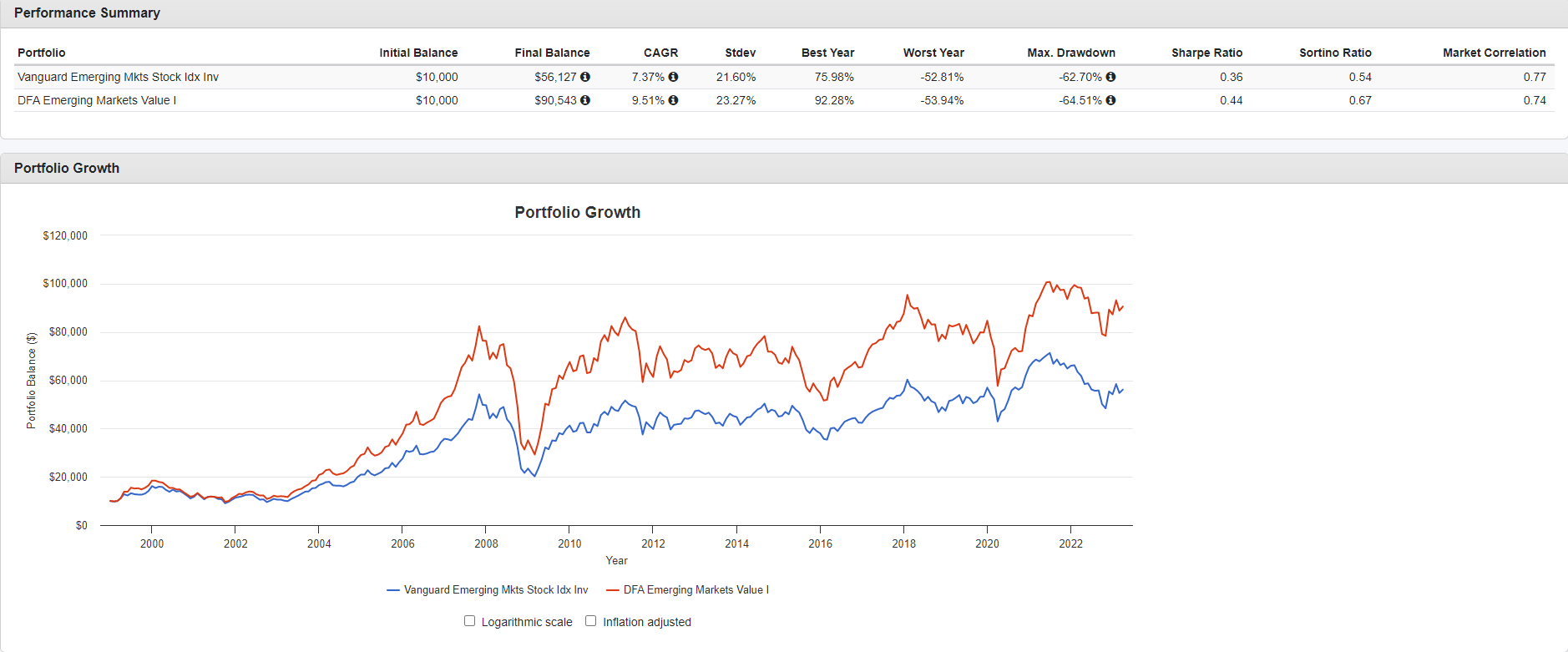This screenshot has width=1568, height=652.
Task: Click the Year axis title
Action: tap(617, 561)
